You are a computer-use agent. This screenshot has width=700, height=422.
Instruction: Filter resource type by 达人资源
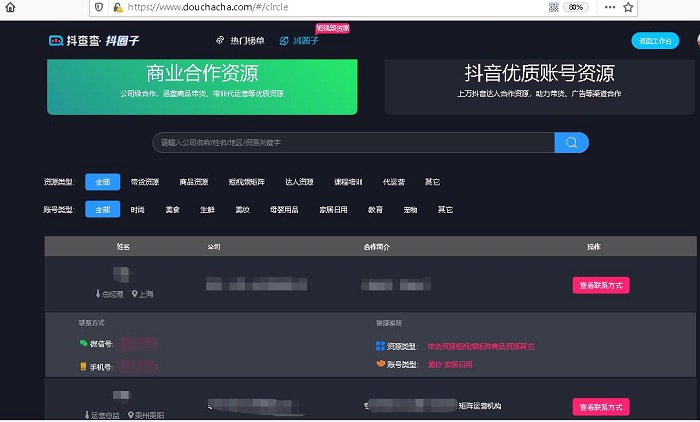point(299,182)
